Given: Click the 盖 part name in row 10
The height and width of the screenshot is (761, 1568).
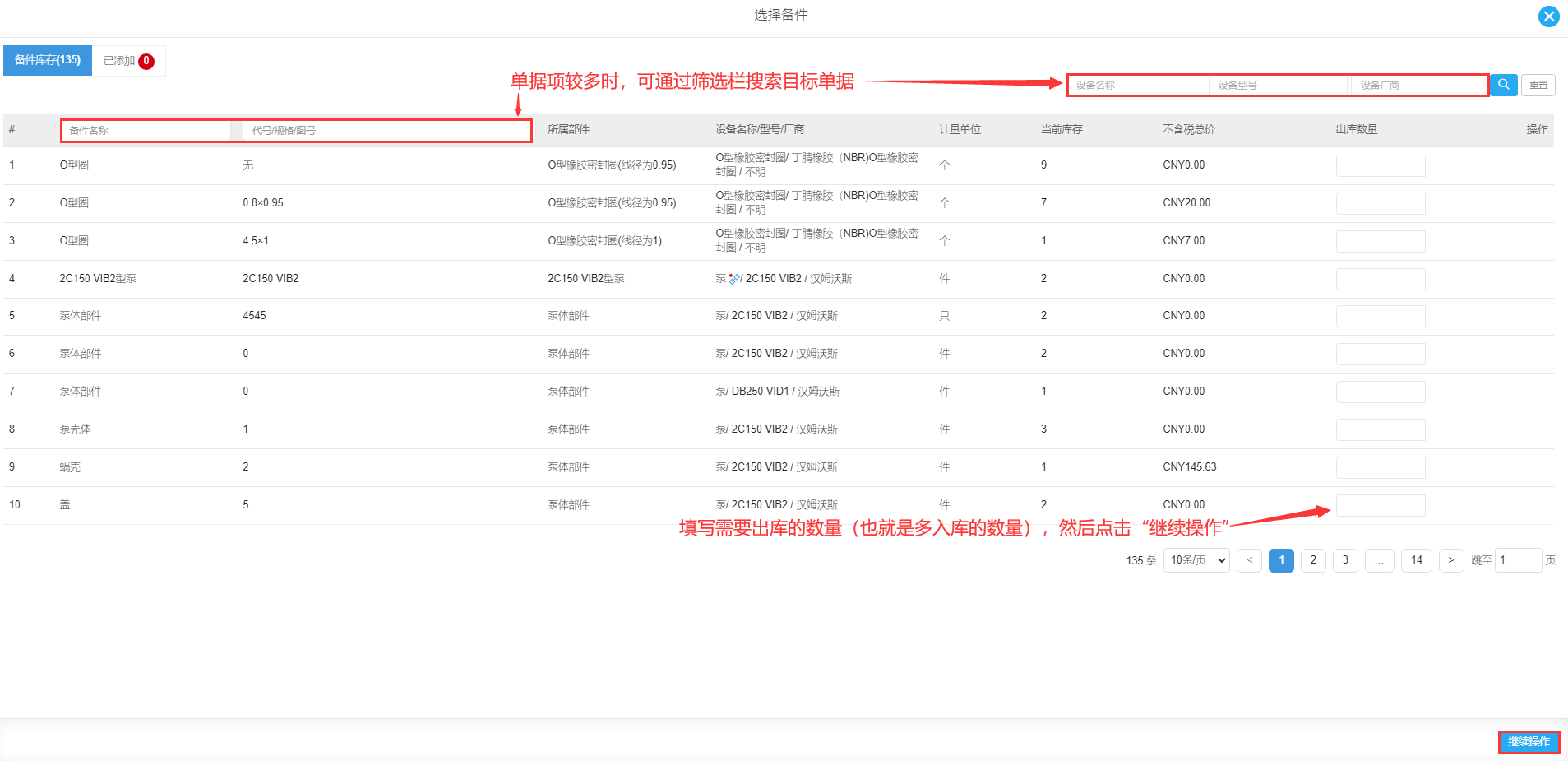Looking at the screenshot, I should (x=65, y=505).
